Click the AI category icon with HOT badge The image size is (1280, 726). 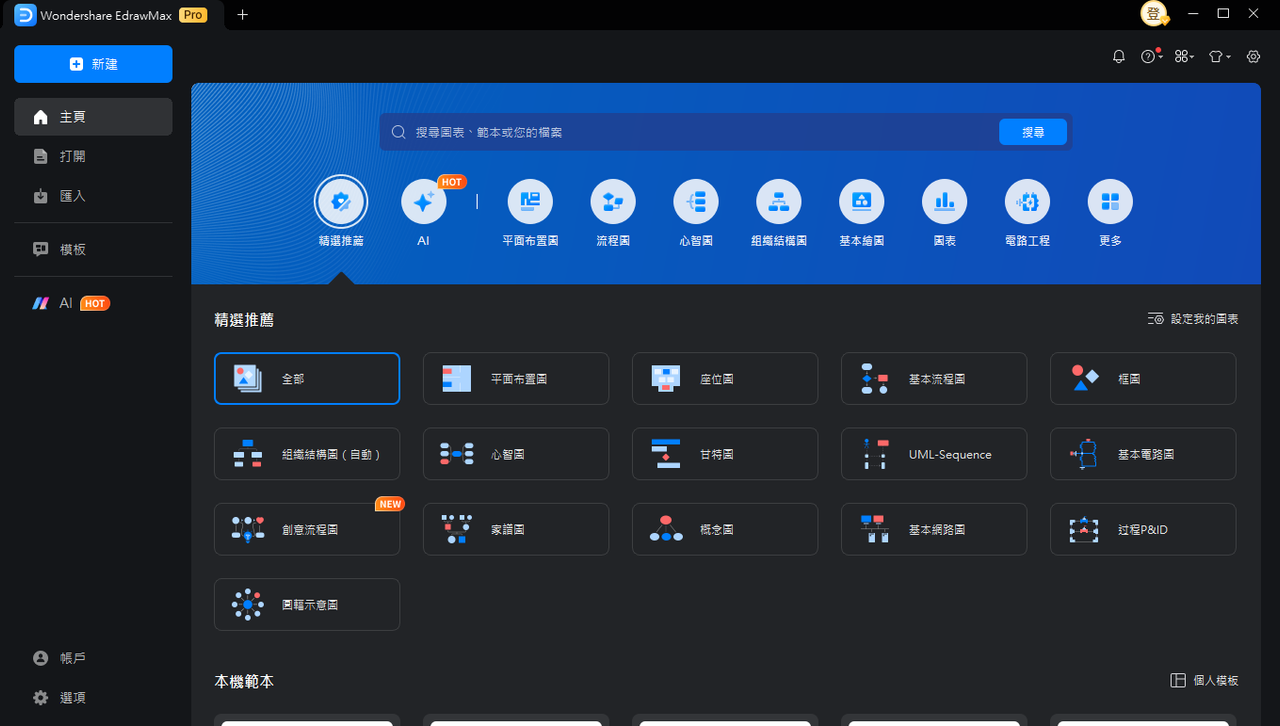(423, 202)
